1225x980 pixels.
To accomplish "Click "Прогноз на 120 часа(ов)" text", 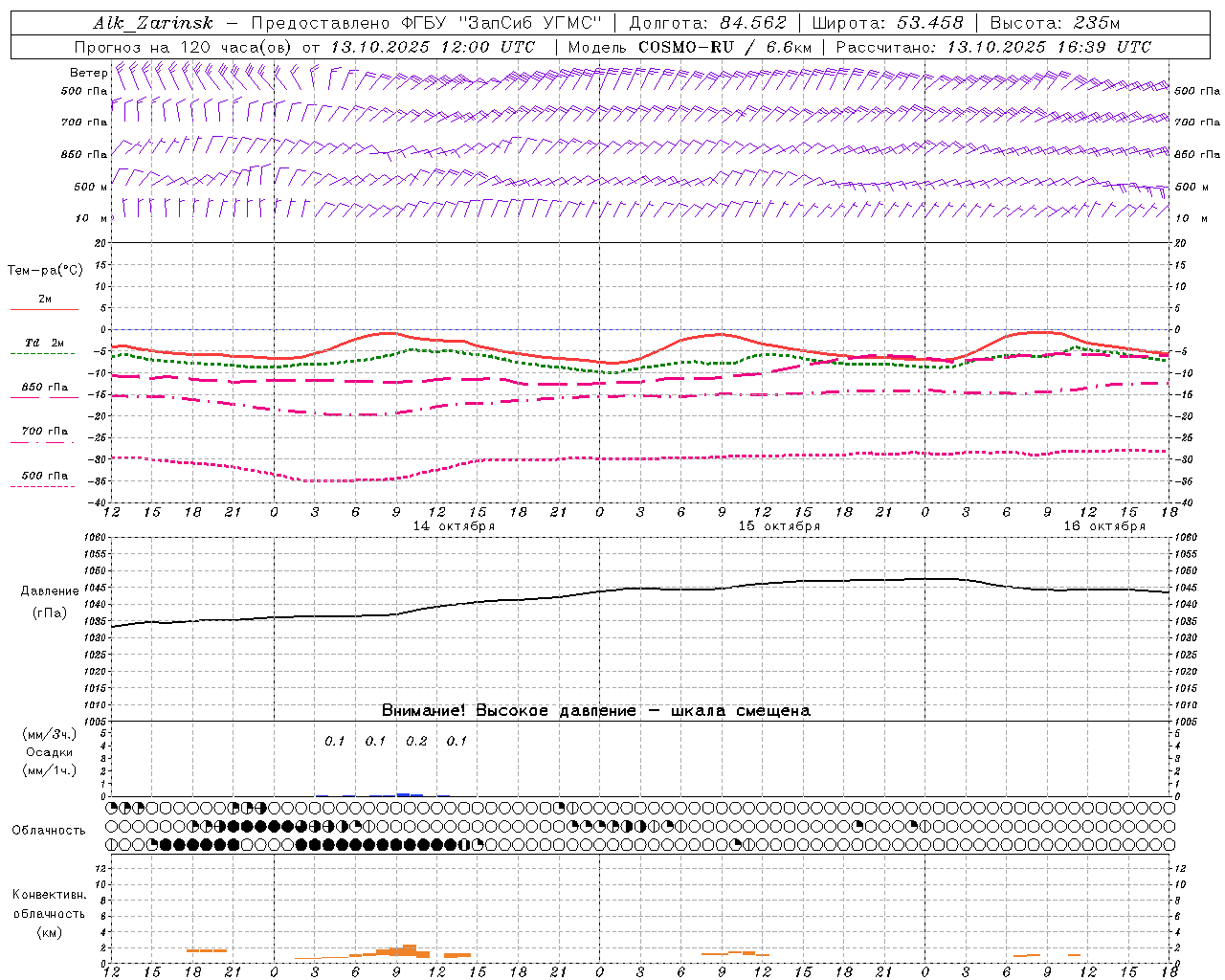I will point(185,47).
